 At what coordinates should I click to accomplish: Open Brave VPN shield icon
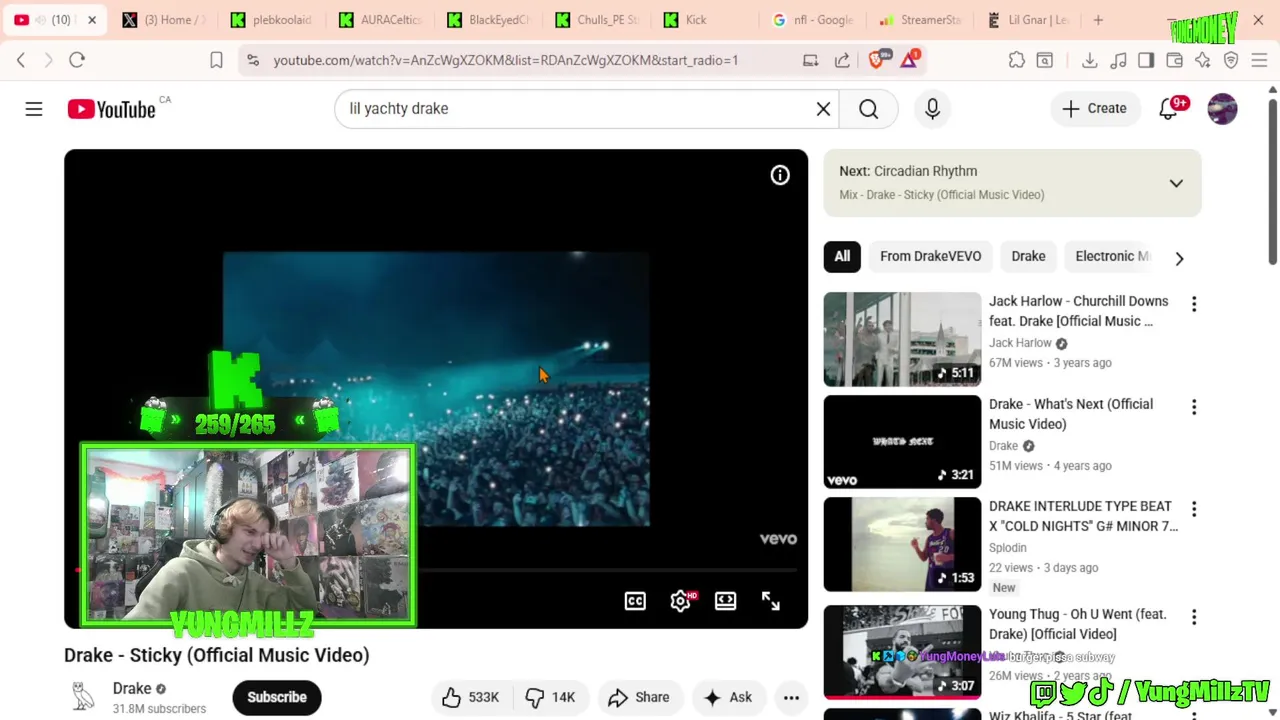coord(1231,60)
